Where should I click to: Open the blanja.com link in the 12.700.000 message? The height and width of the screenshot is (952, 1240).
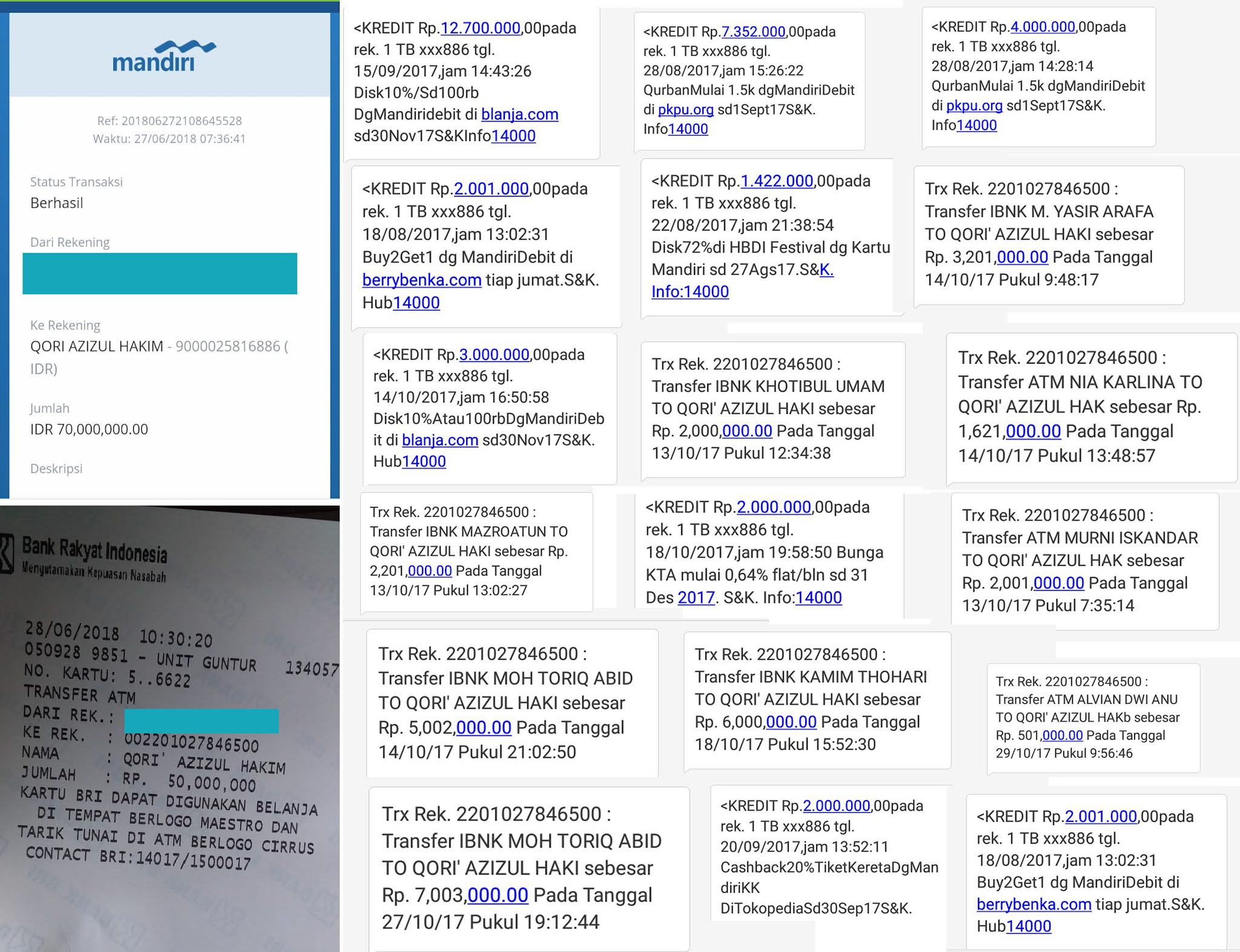click(519, 114)
